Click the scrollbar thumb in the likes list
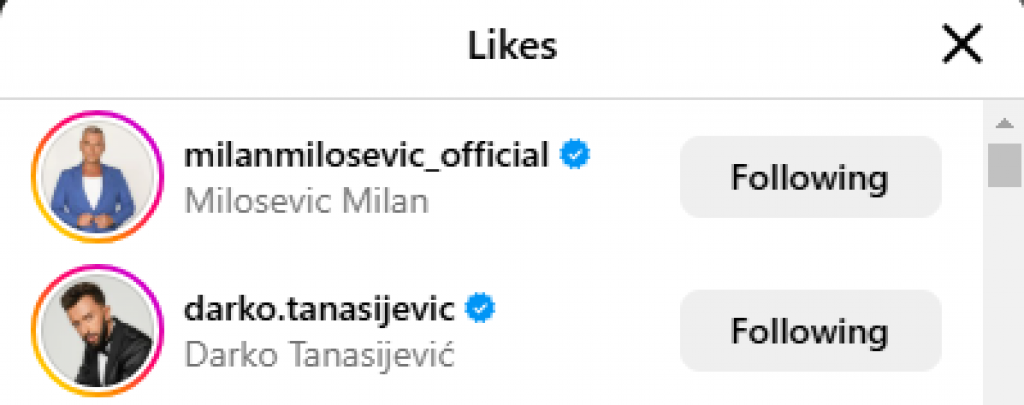This screenshot has width=1024, height=405. point(1003,165)
